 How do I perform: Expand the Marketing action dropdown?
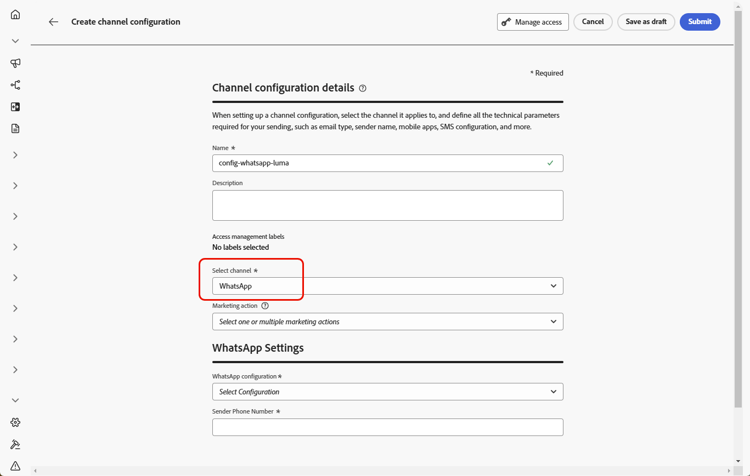click(387, 322)
